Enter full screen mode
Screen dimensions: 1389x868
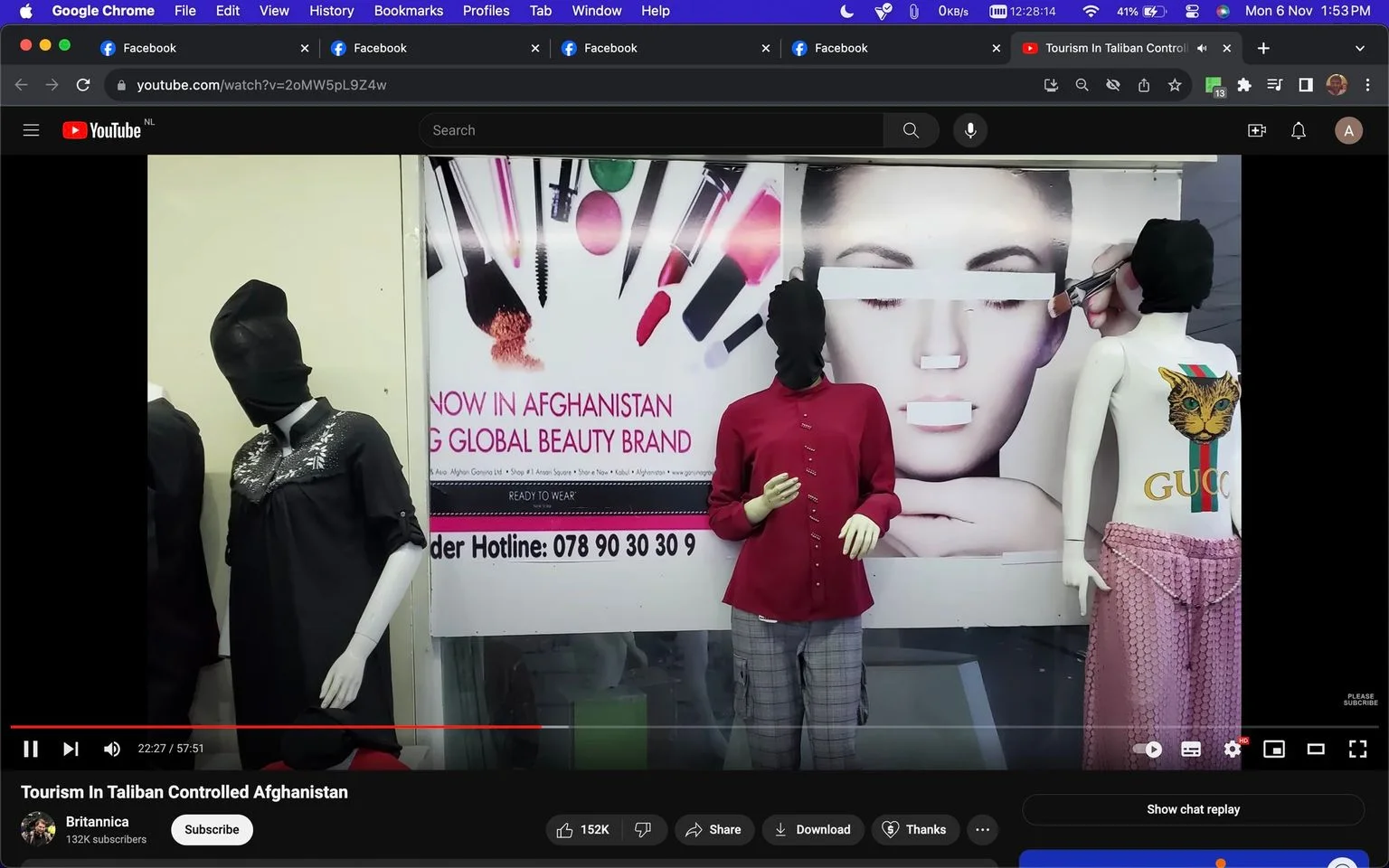point(1357,749)
